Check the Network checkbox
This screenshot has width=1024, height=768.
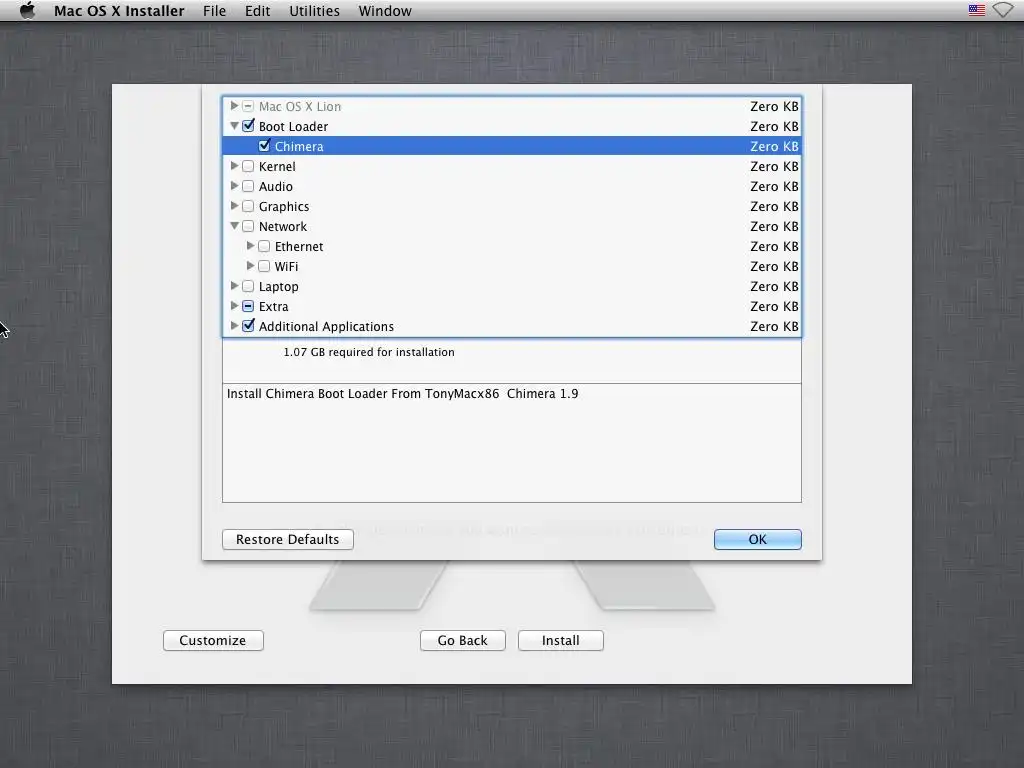coord(248,226)
